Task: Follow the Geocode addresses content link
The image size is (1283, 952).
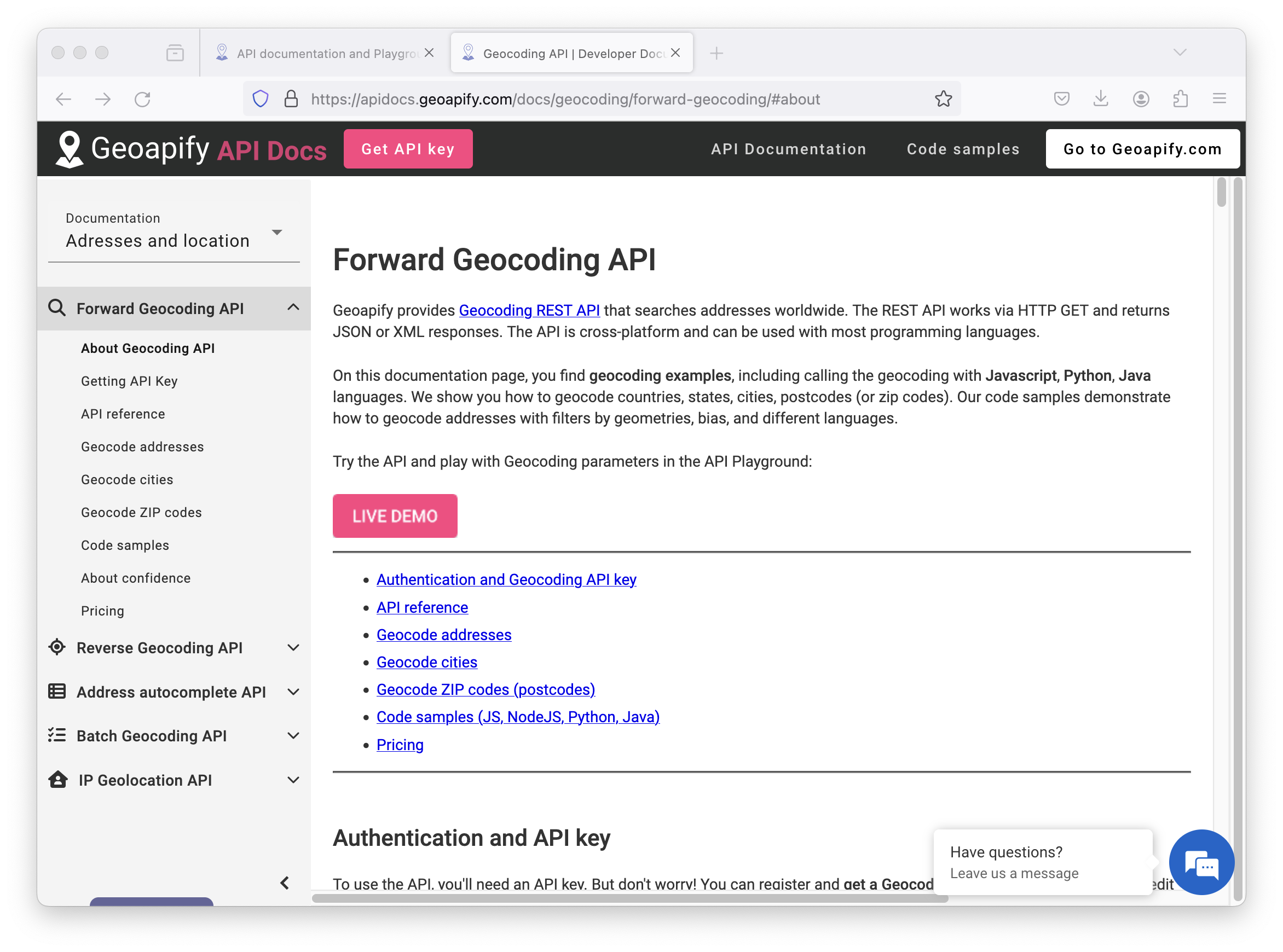Action: (x=444, y=635)
